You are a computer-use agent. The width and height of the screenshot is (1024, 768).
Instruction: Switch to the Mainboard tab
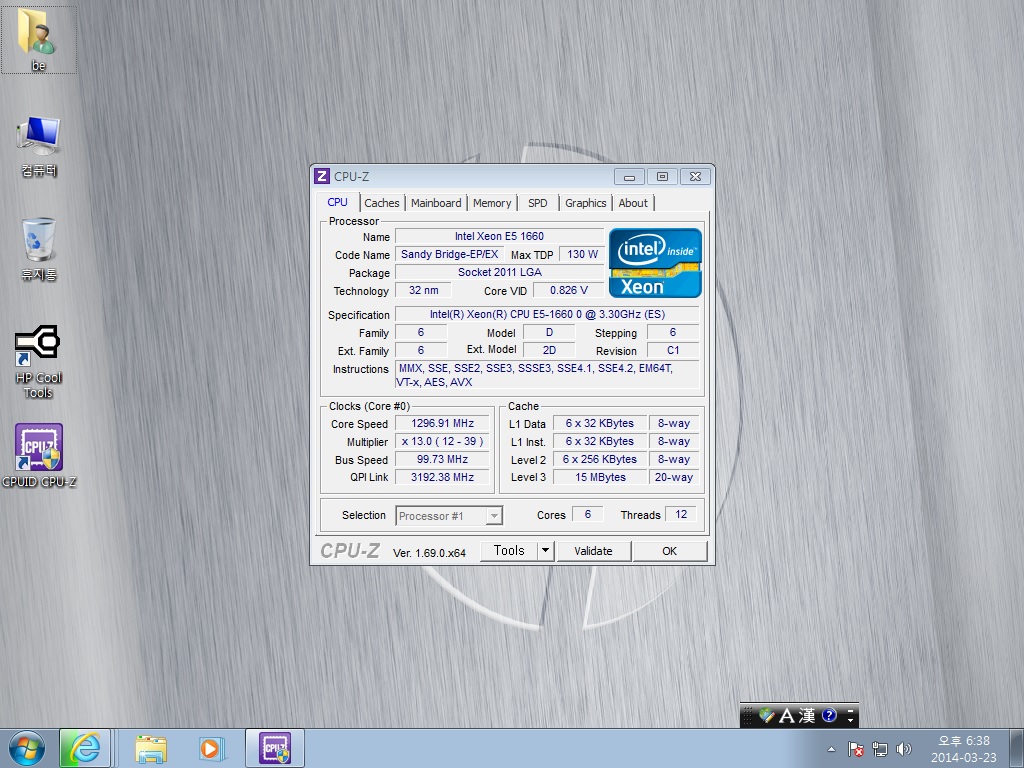pyautogui.click(x=436, y=203)
